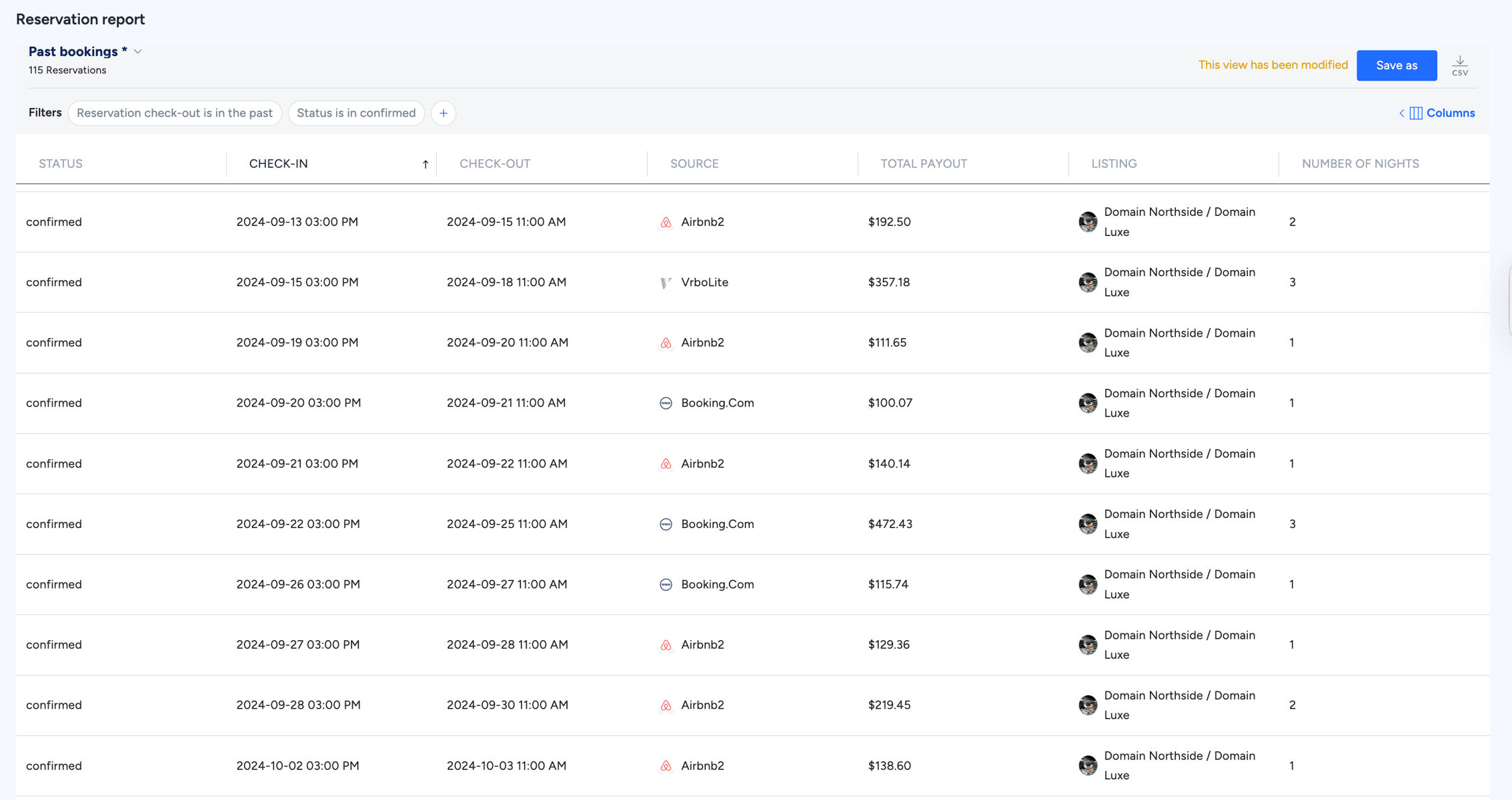Click check-out 2024-09-27 11:00 AM
The image size is (1512, 800).
point(507,585)
